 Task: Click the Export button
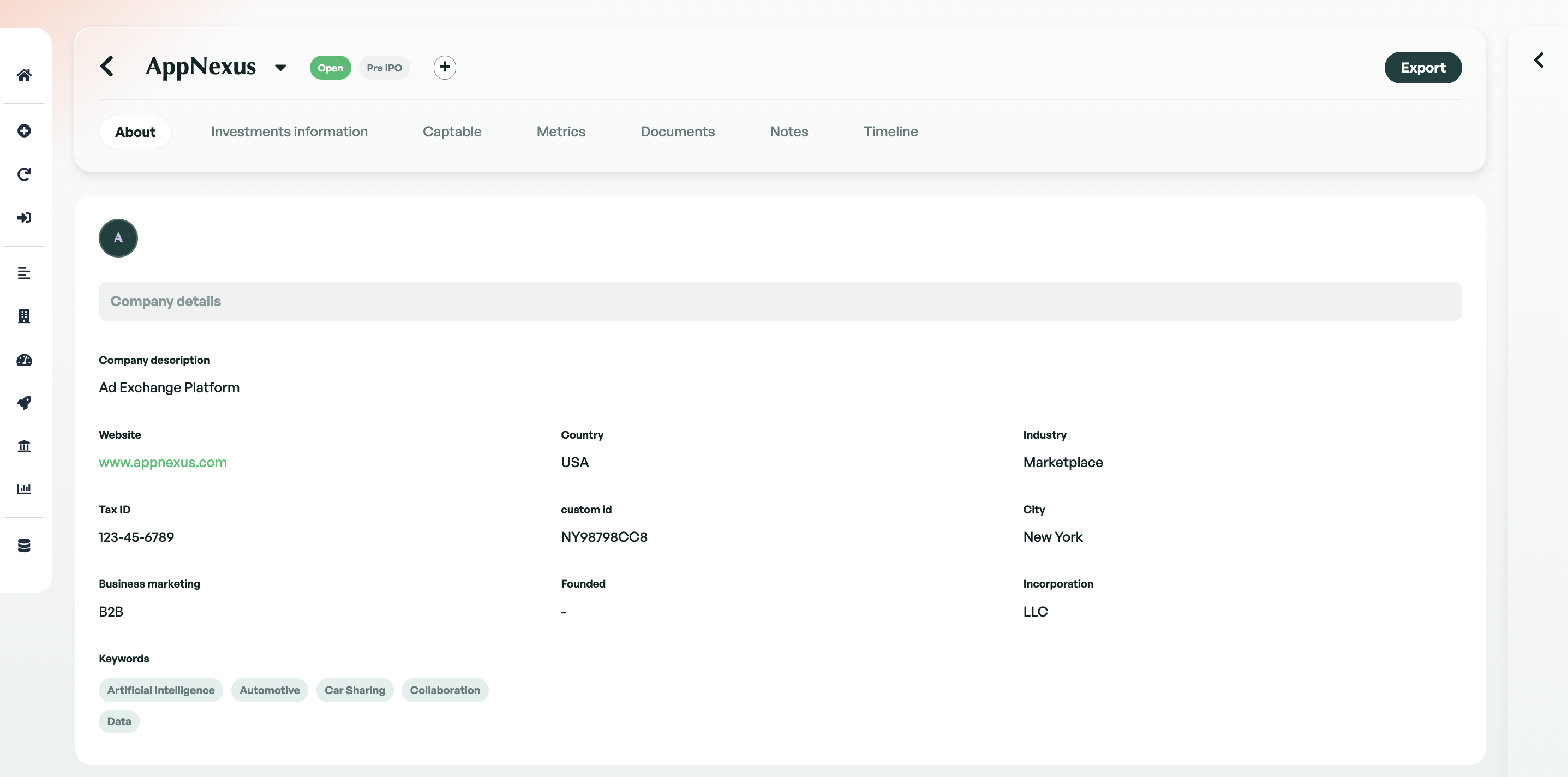(x=1423, y=68)
